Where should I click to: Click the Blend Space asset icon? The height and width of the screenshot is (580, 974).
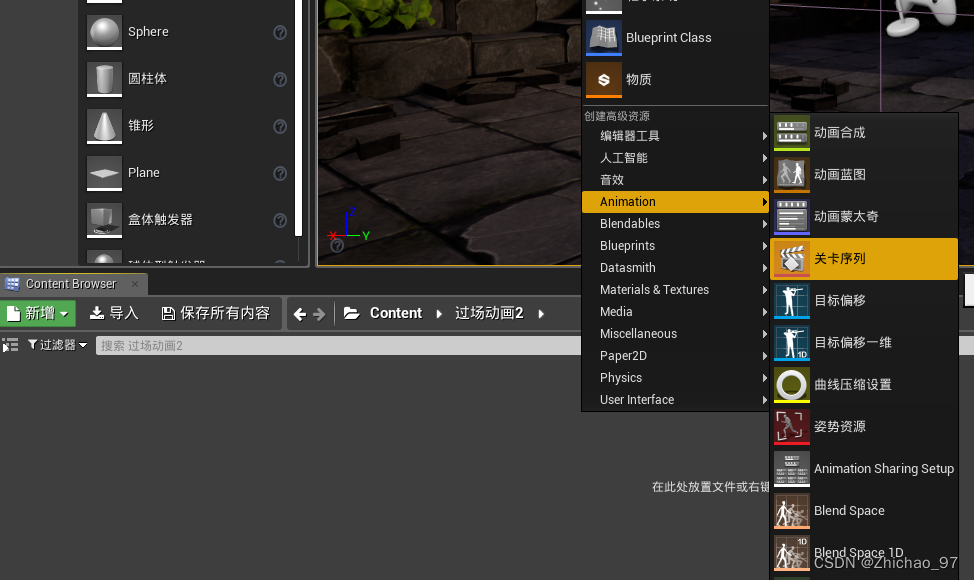coord(791,510)
